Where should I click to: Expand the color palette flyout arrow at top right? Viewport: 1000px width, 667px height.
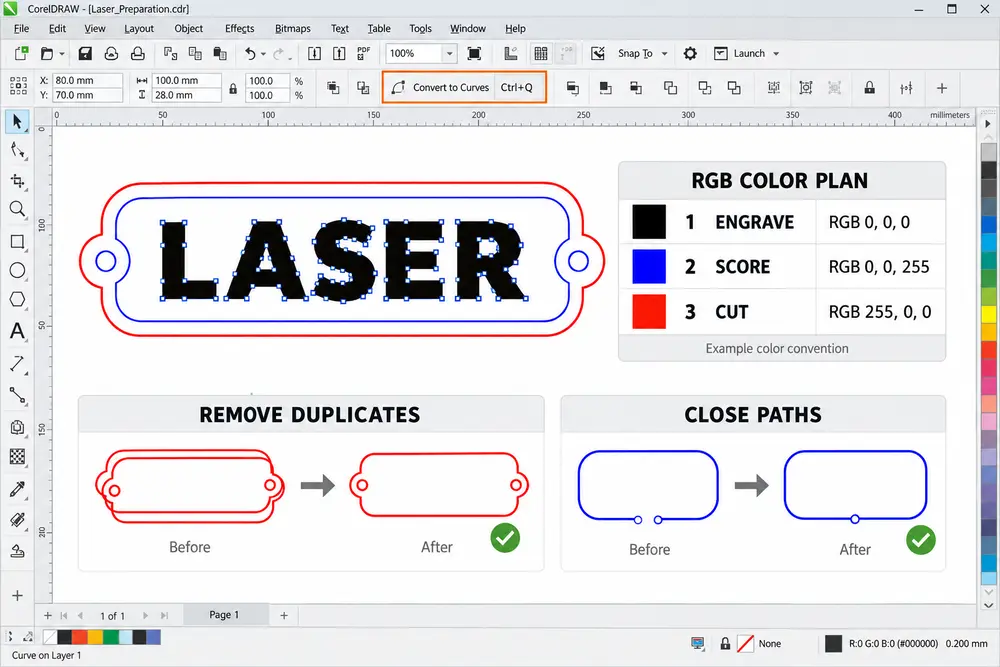tap(988, 124)
